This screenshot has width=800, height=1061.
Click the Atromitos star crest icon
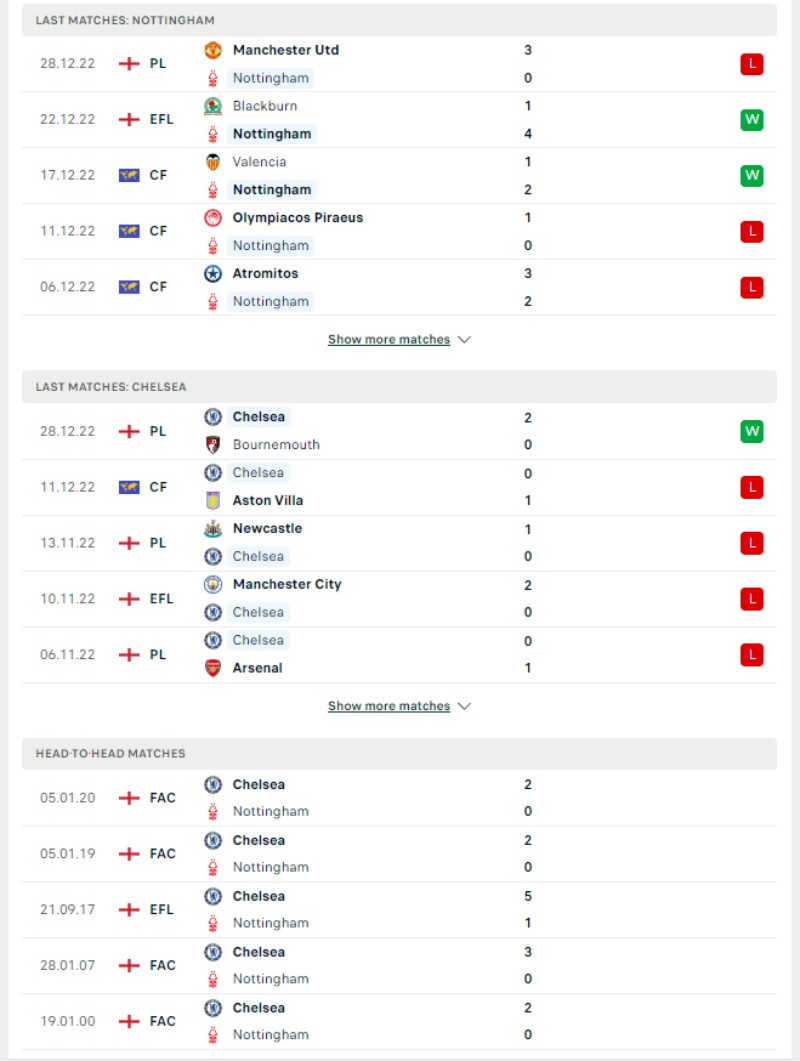pyautogui.click(x=213, y=273)
